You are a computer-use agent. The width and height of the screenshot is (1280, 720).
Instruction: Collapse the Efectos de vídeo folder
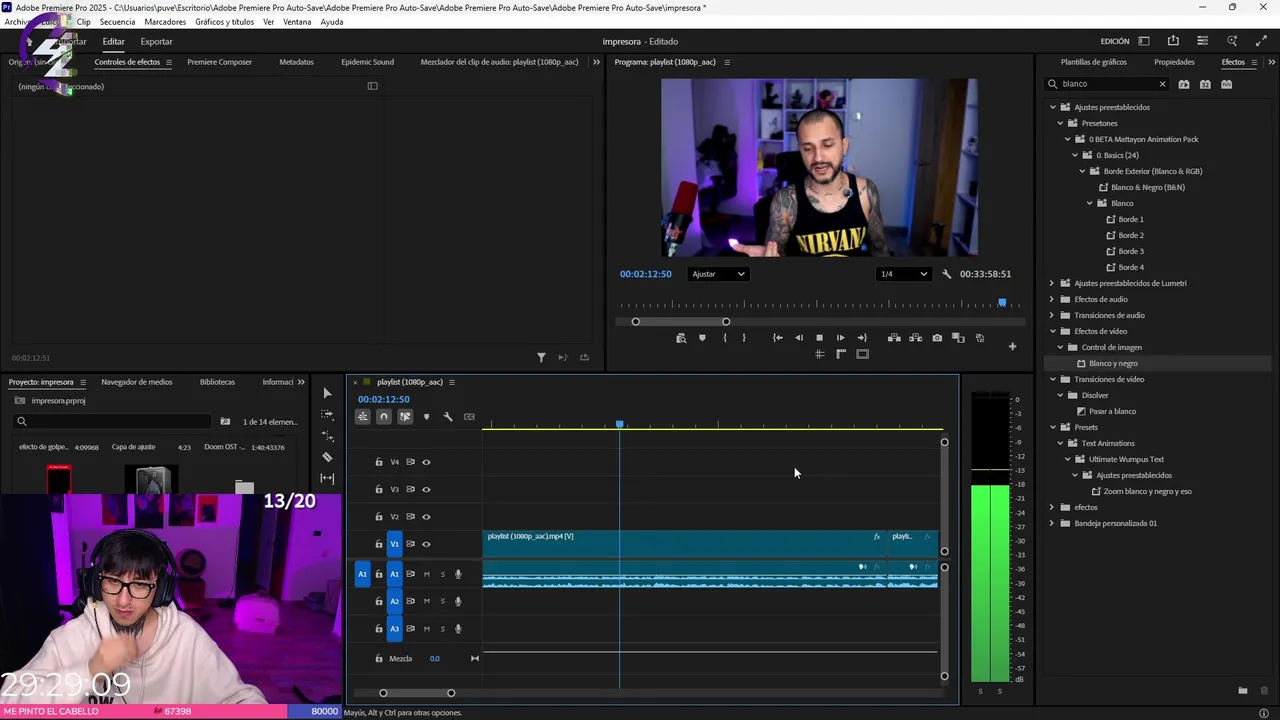point(1052,331)
